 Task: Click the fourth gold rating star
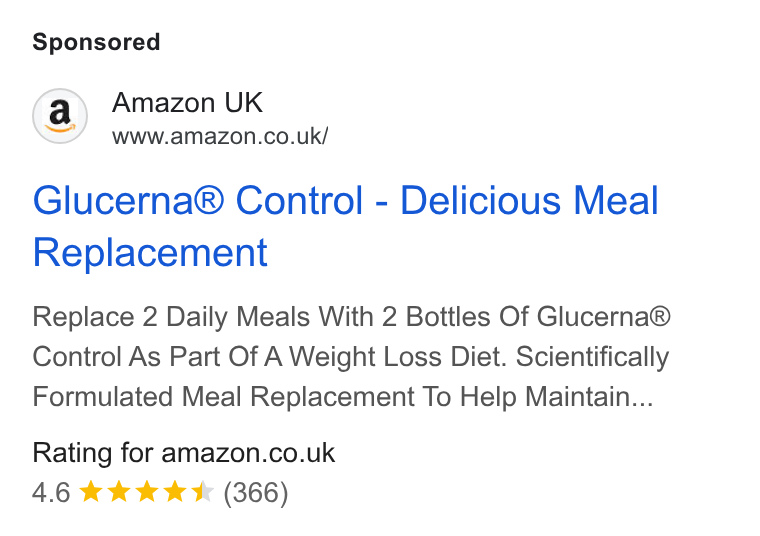tap(175, 492)
